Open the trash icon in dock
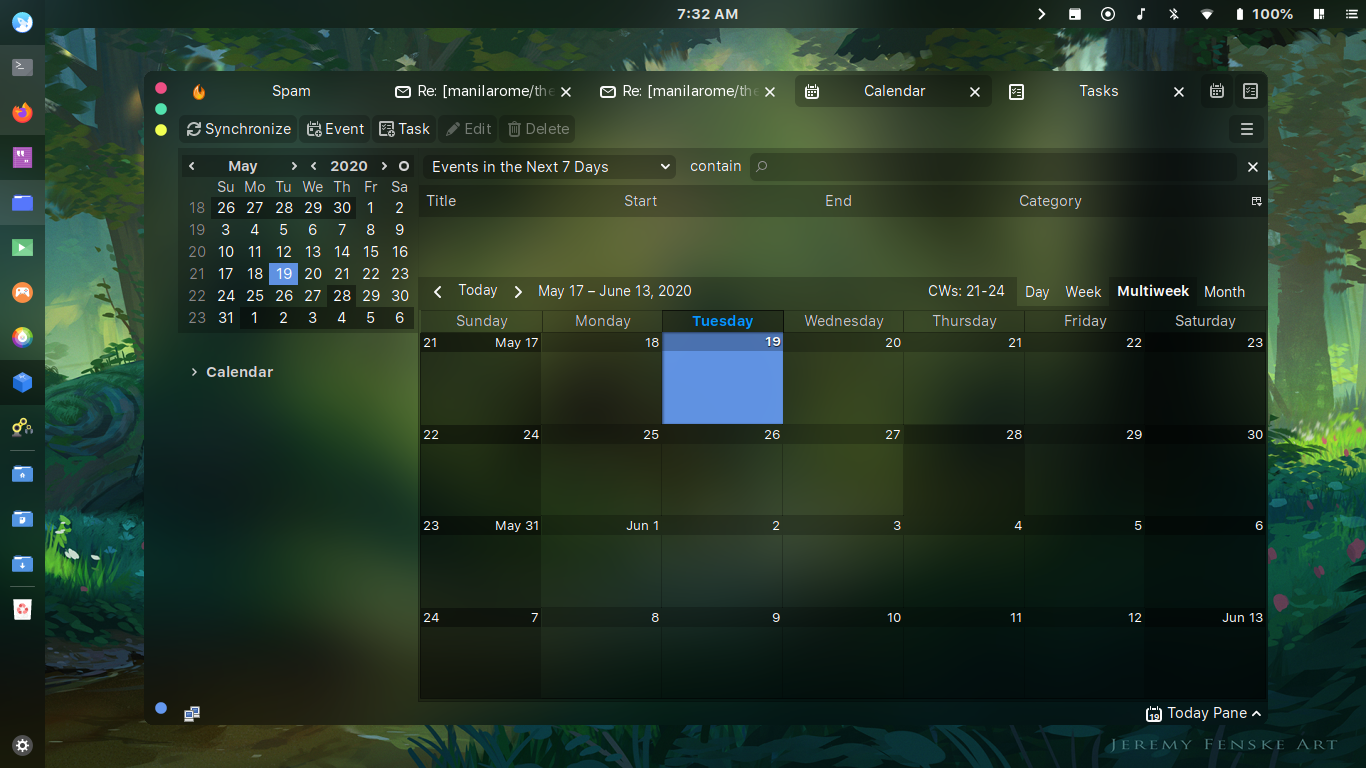This screenshot has height=768, width=1366. 22,609
